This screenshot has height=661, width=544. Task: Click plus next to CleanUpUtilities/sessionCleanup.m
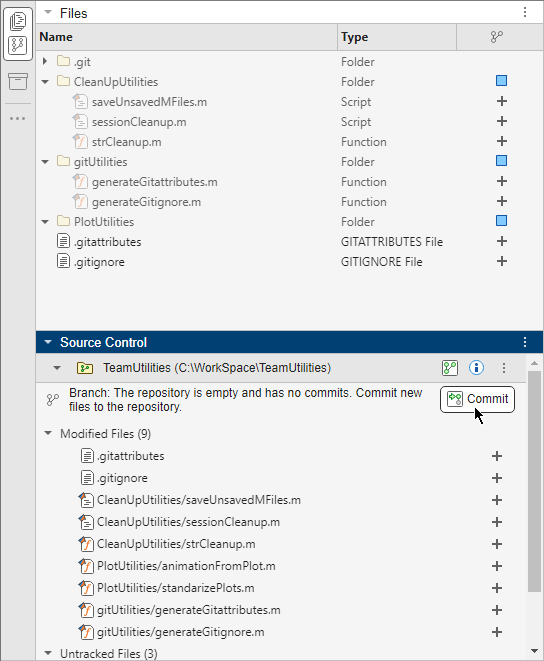coord(497,522)
